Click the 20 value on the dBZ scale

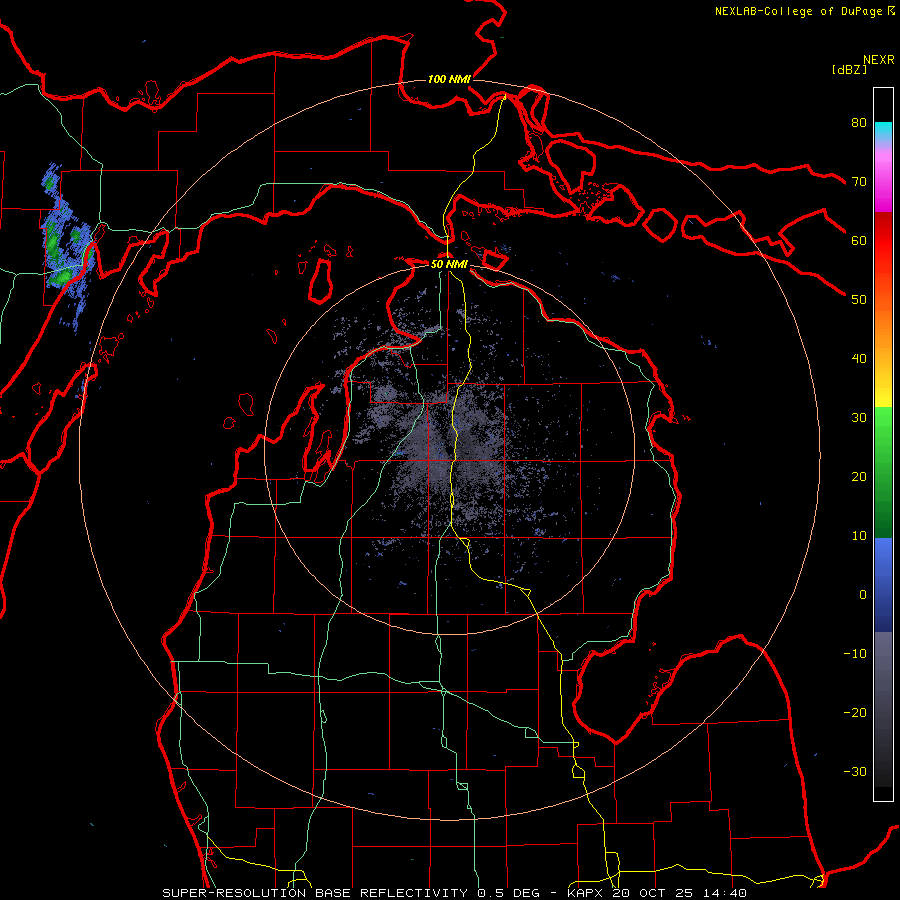point(859,476)
